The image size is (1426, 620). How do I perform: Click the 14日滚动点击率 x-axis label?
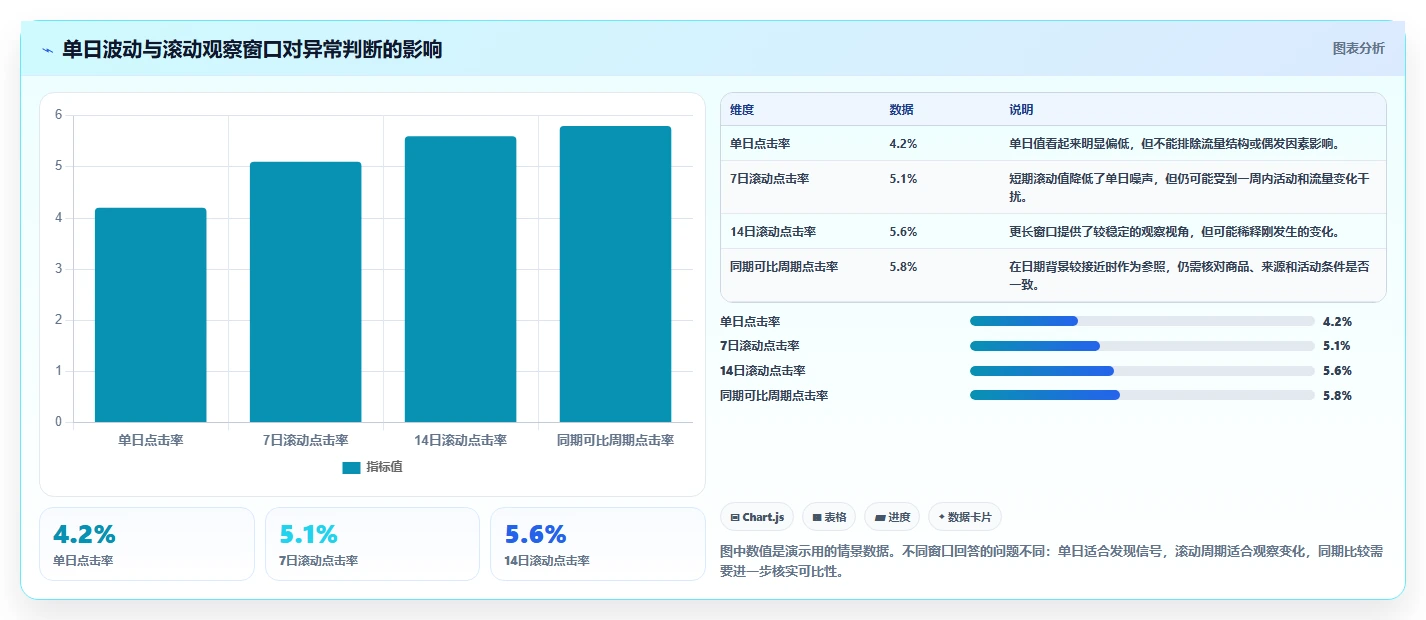pyautogui.click(x=460, y=440)
